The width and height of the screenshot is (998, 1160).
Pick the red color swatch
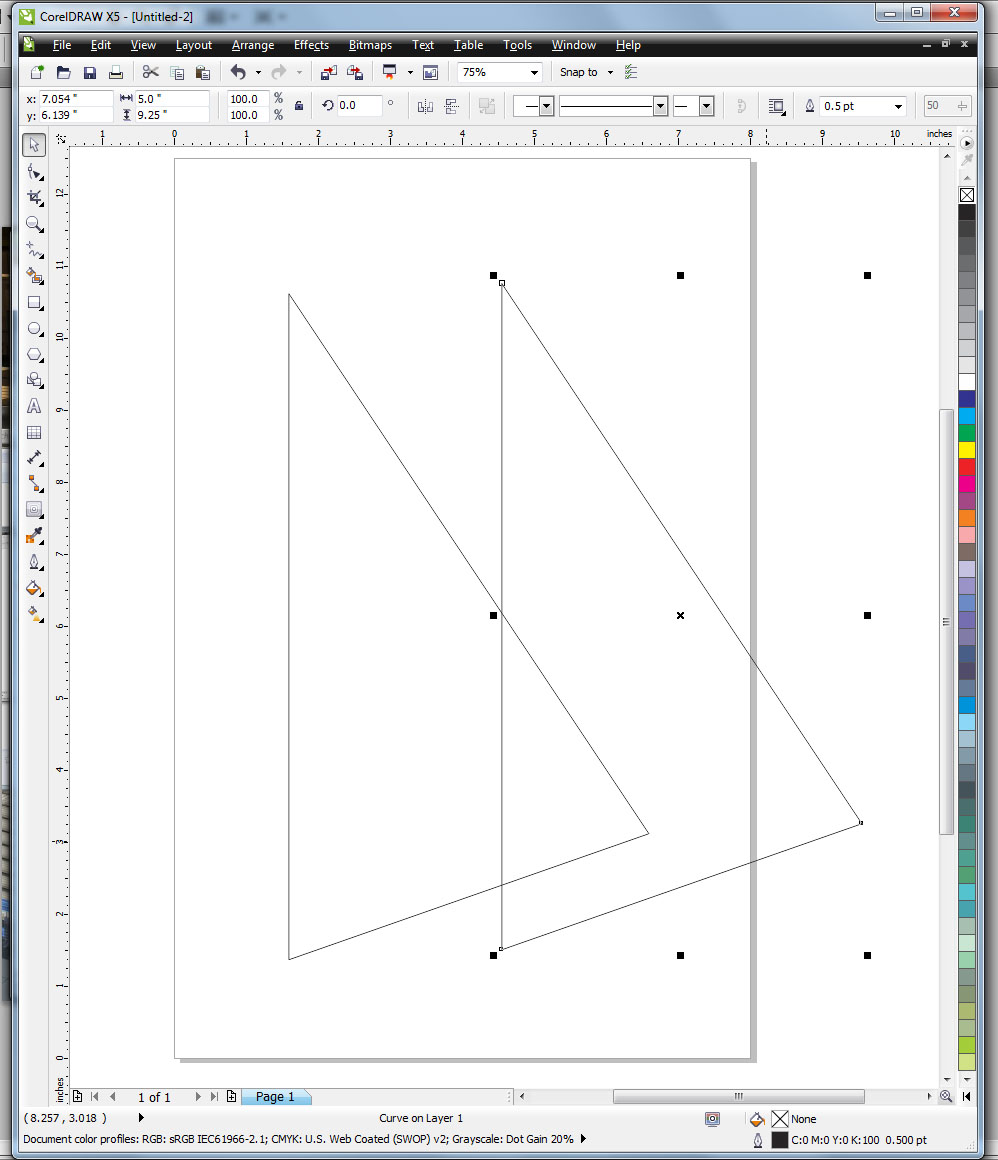click(967, 467)
